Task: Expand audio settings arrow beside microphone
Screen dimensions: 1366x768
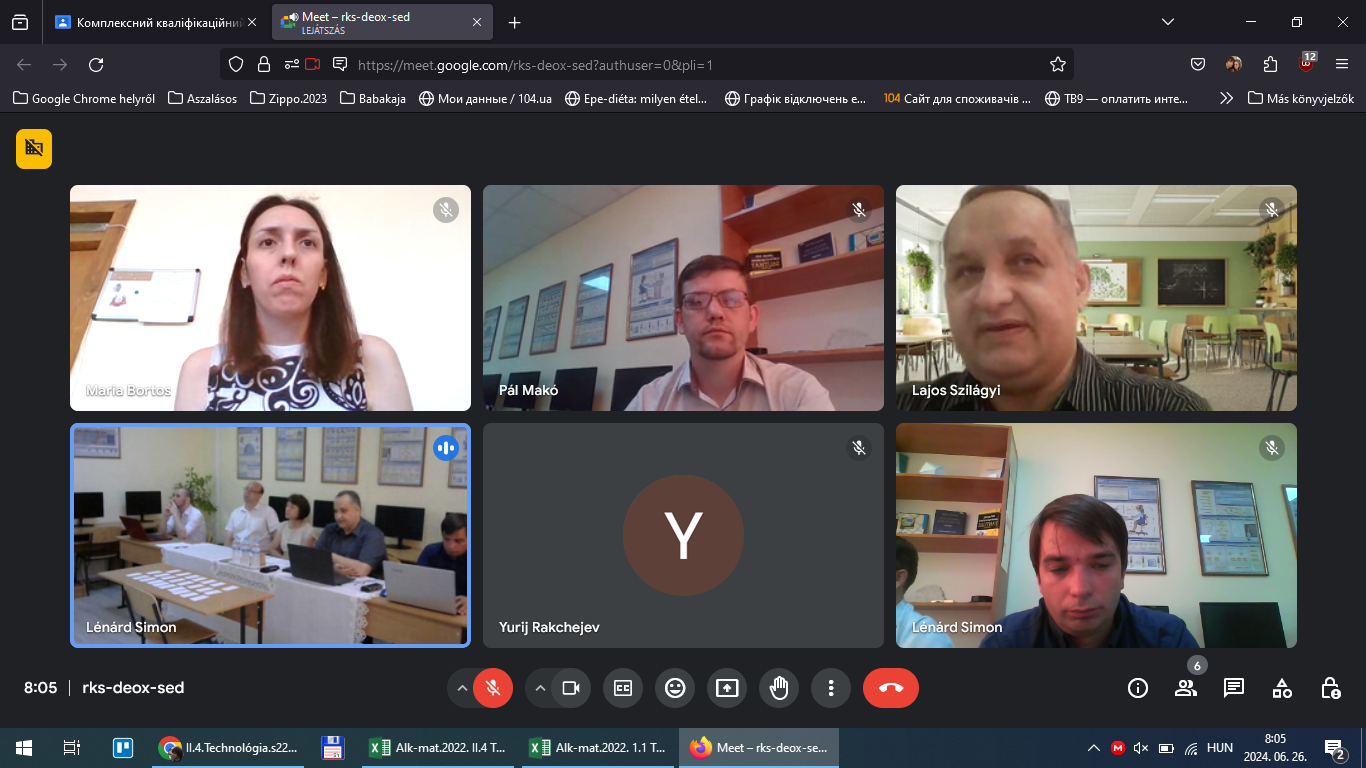Action: pos(462,688)
